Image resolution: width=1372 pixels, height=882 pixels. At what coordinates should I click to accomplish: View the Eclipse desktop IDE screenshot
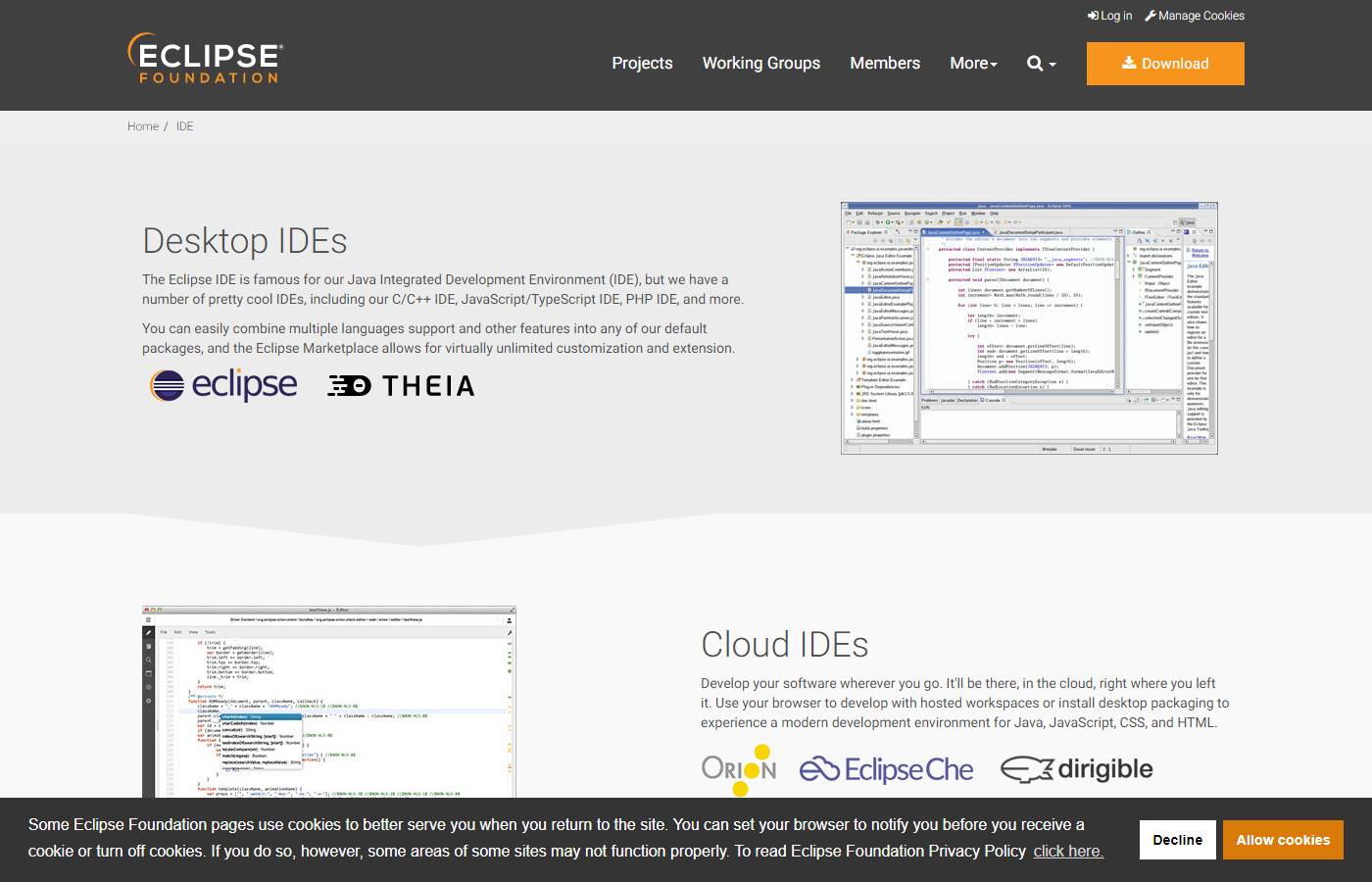coord(1029,328)
